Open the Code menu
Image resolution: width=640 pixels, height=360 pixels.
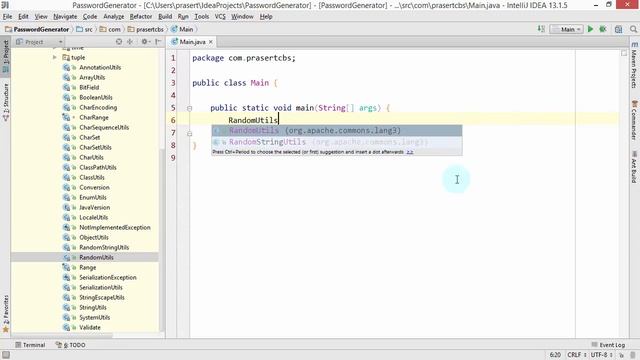pyautogui.click(x=90, y=16)
